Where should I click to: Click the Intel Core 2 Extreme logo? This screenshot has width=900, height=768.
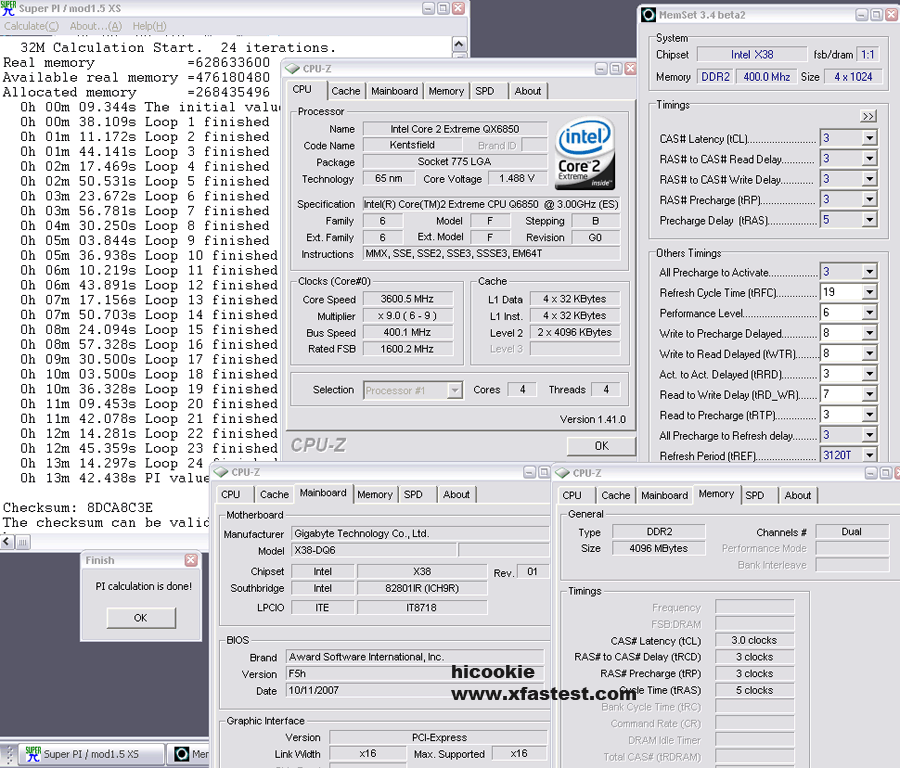click(584, 153)
